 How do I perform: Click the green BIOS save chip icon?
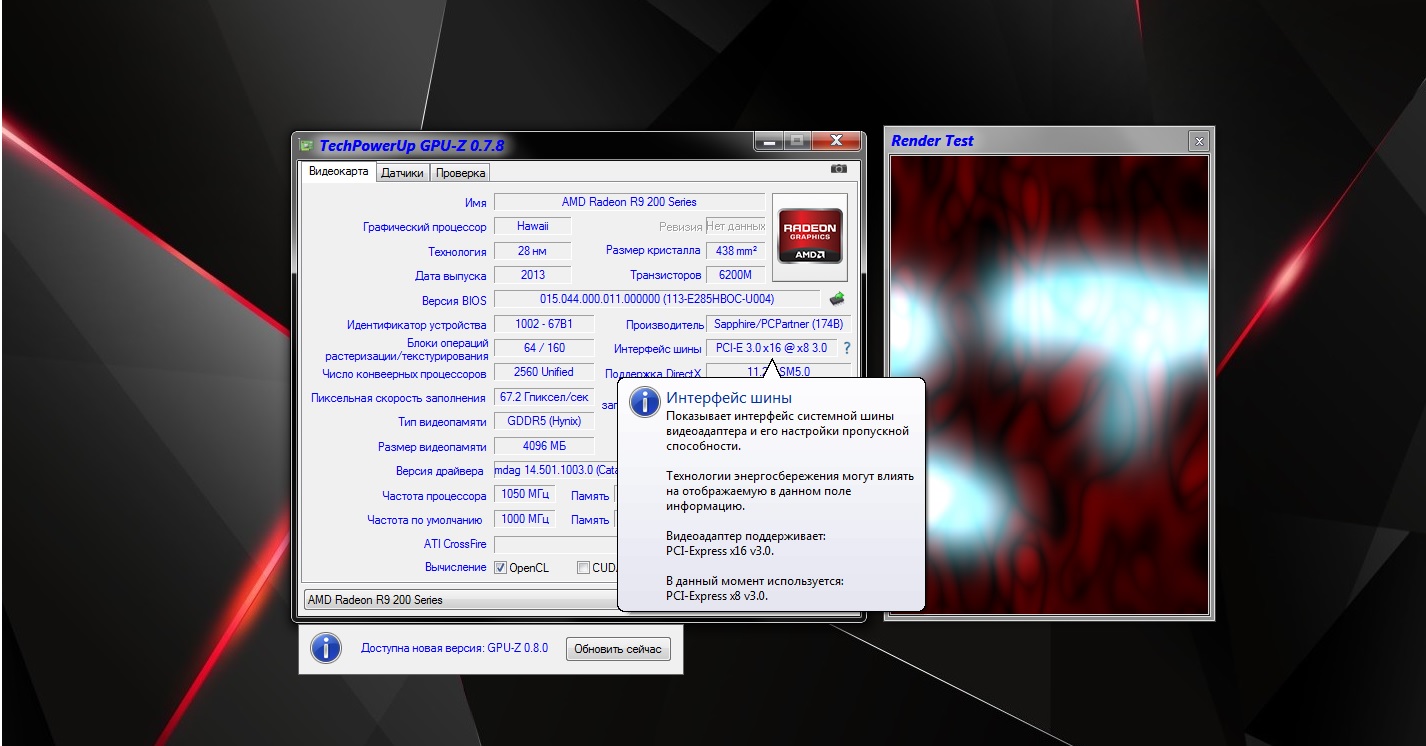coord(837,298)
